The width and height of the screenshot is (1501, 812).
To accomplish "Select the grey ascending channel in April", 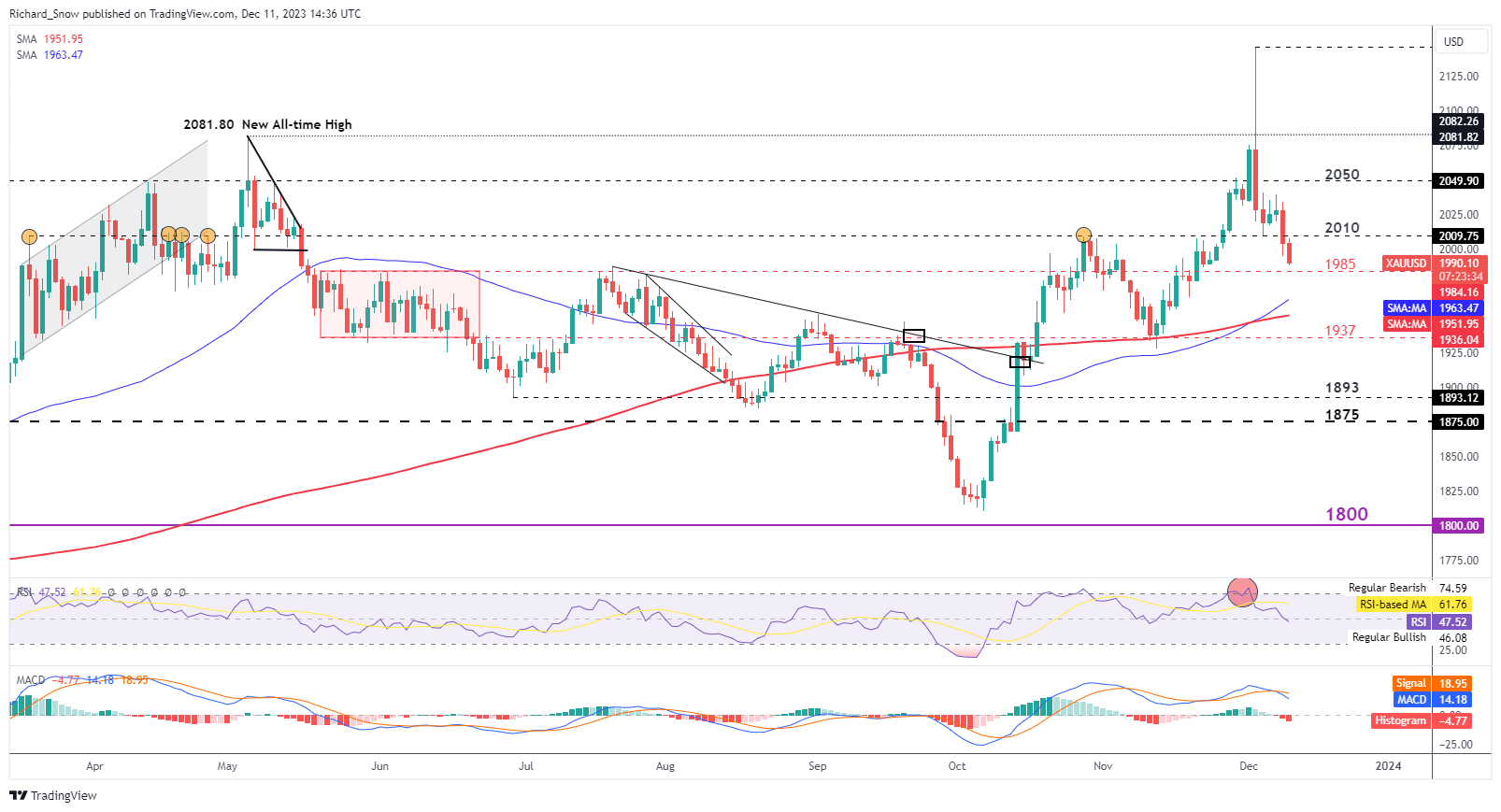I will click(x=112, y=248).
